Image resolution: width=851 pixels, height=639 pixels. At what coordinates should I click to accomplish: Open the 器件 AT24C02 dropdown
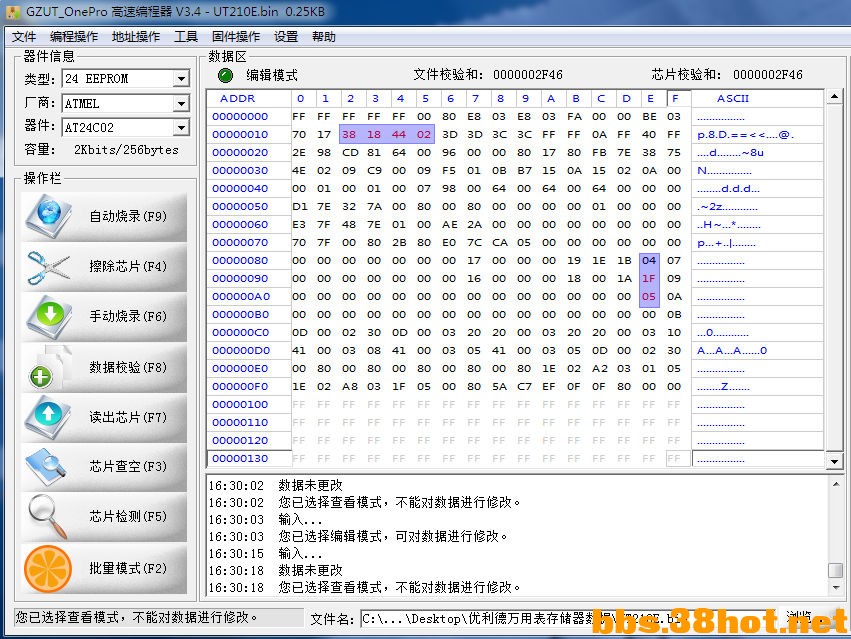(181, 128)
